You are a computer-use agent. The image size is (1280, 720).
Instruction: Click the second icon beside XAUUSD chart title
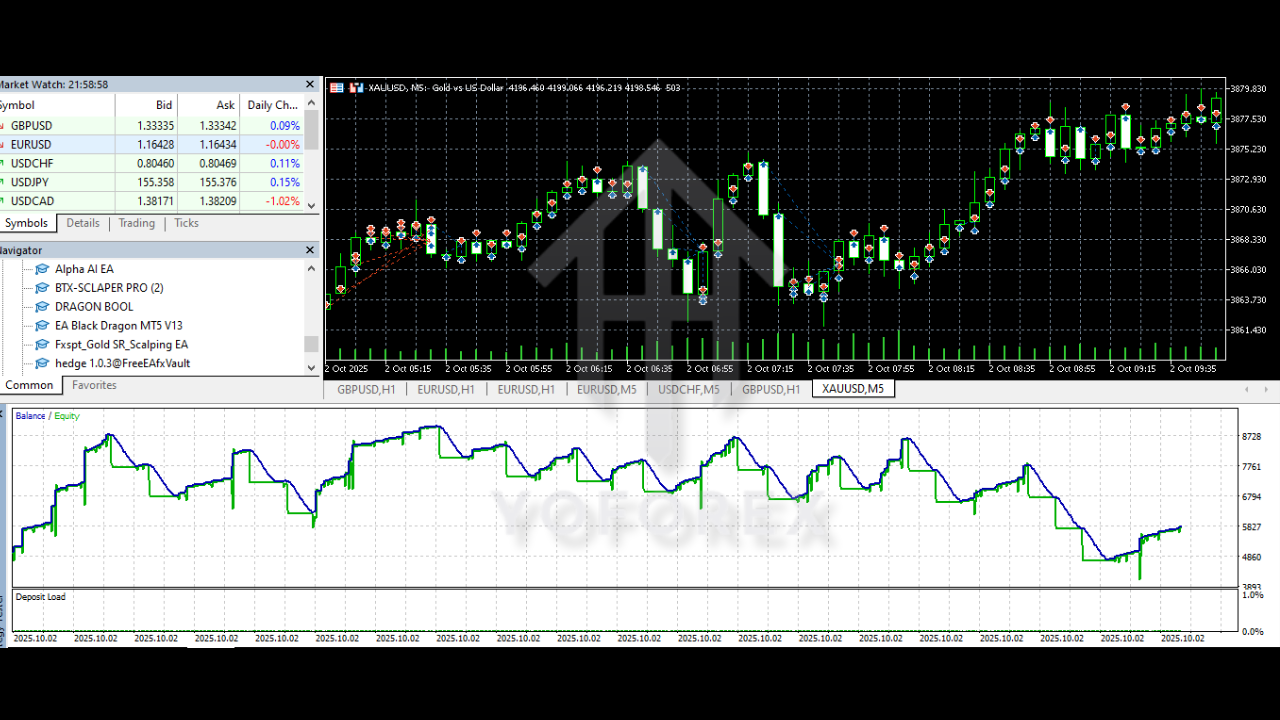tap(356, 88)
